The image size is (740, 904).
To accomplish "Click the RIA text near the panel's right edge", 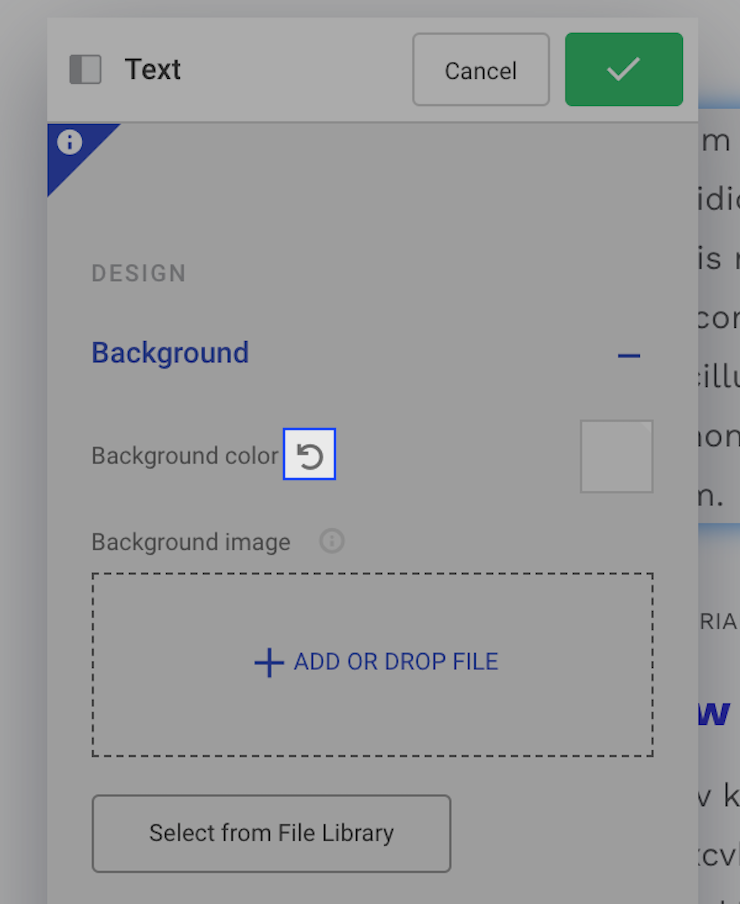I will click(x=722, y=621).
